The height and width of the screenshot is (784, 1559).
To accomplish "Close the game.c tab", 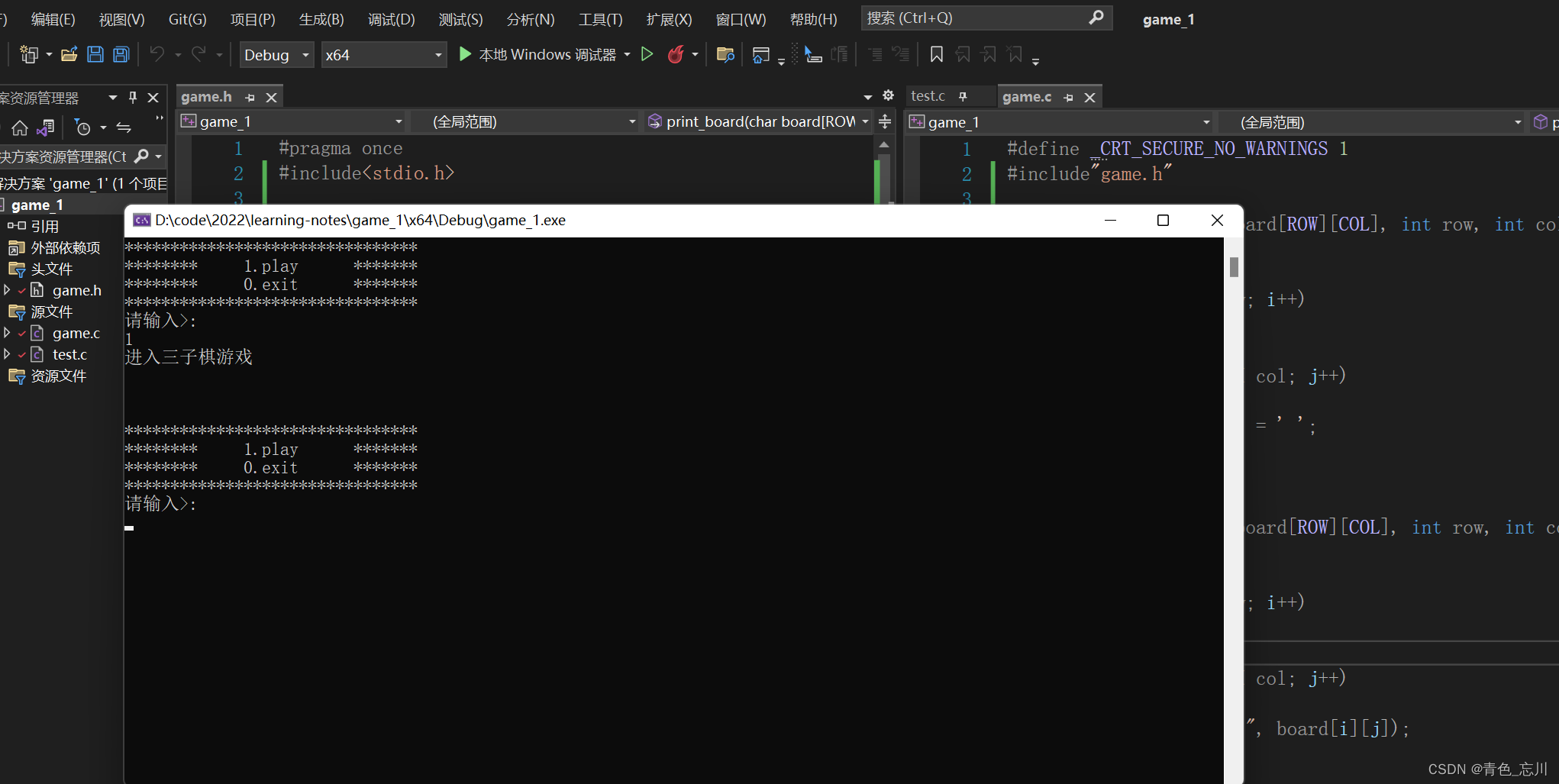I will pyautogui.click(x=1089, y=98).
